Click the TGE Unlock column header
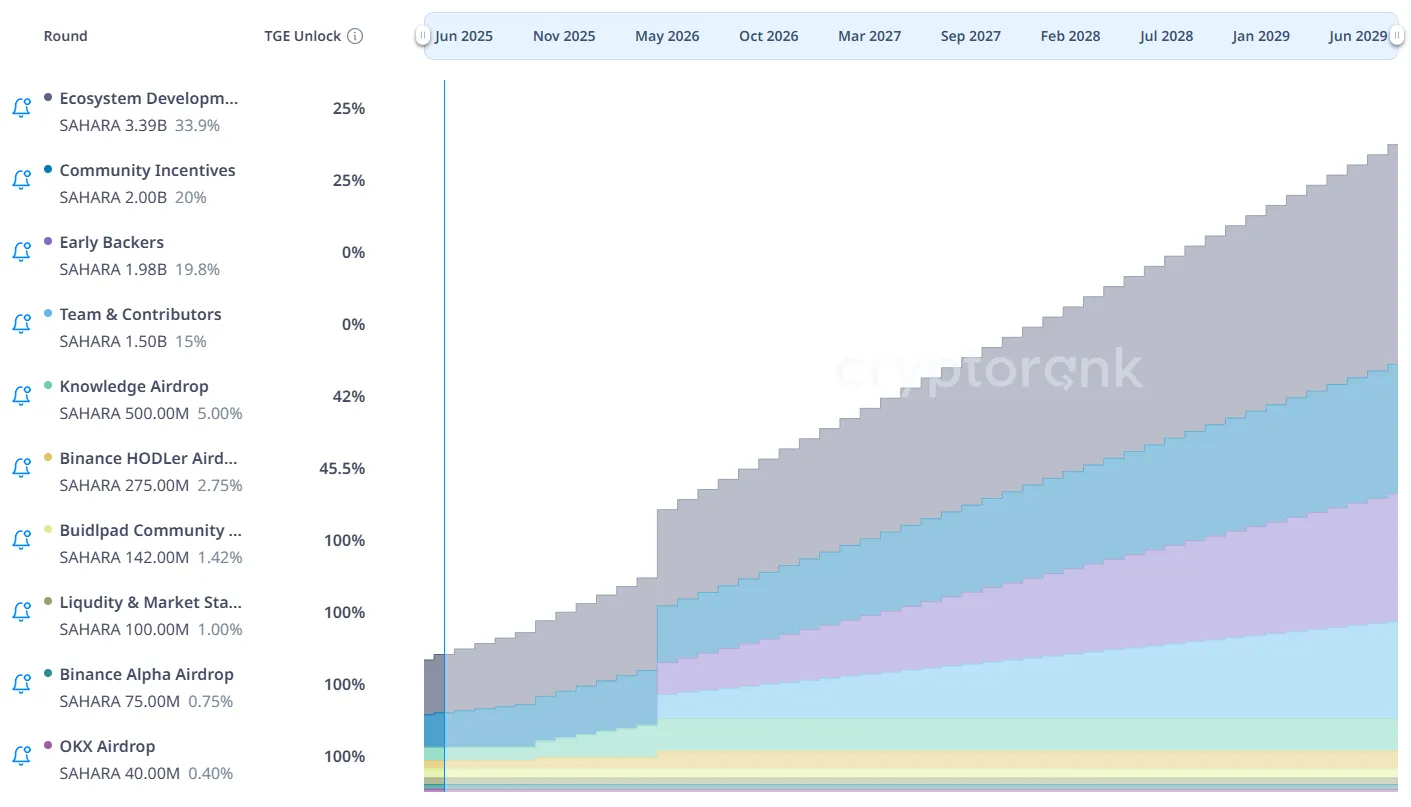The image size is (1411, 807). (302, 36)
